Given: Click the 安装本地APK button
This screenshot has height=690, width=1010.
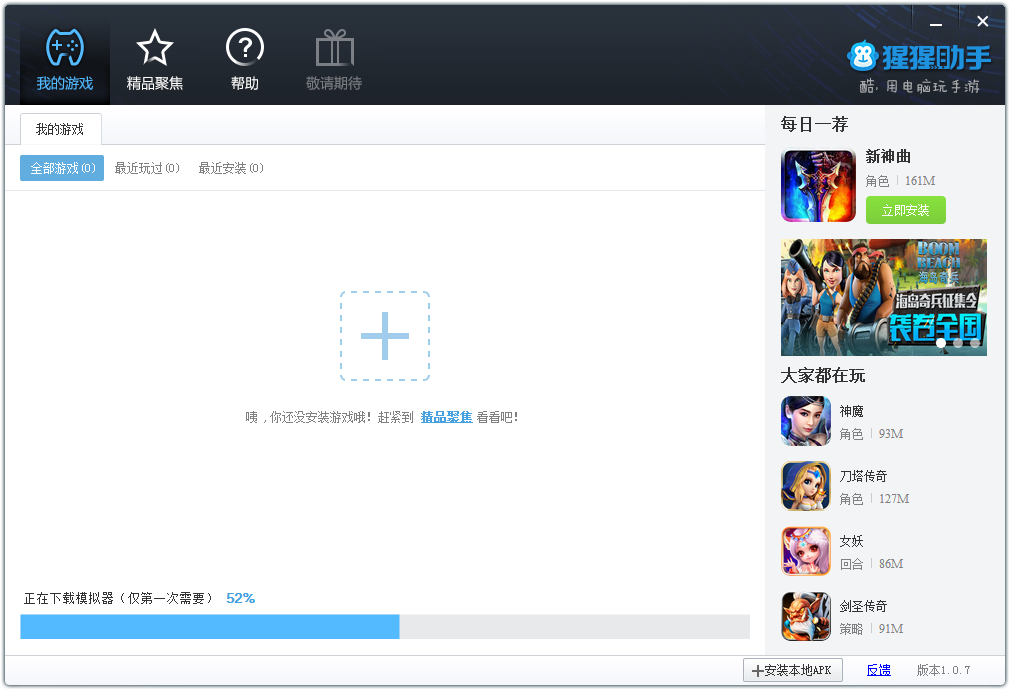Looking at the screenshot, I should point(791,670).
